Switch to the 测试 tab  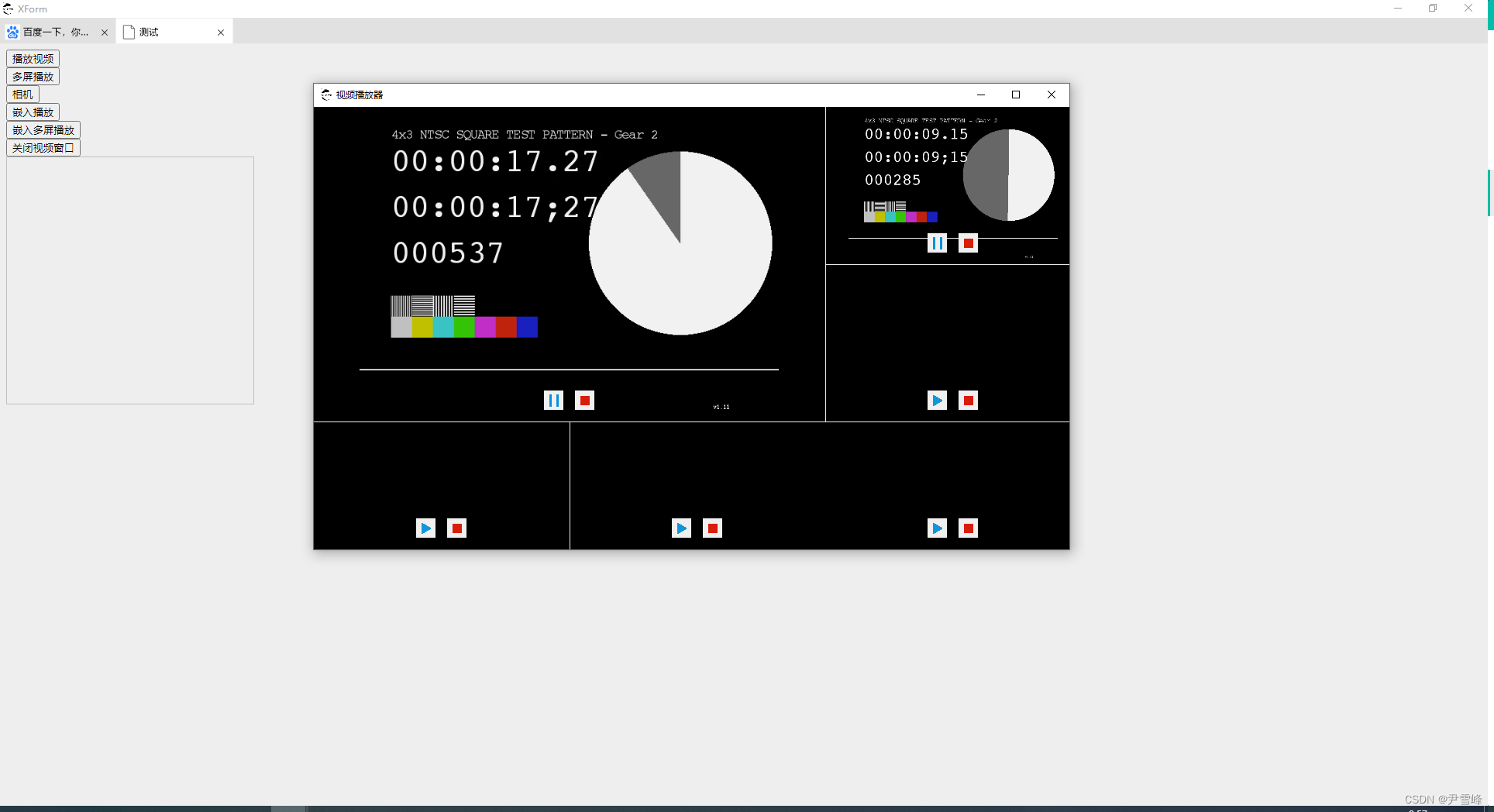pyautogui.click(x=174, y=32)
